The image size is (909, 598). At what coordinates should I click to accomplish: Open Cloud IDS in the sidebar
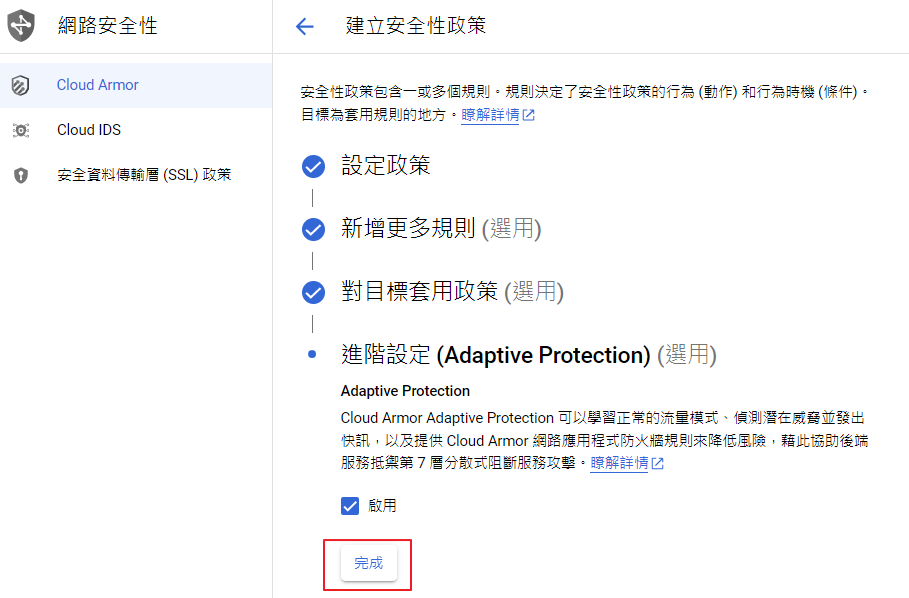89,130
